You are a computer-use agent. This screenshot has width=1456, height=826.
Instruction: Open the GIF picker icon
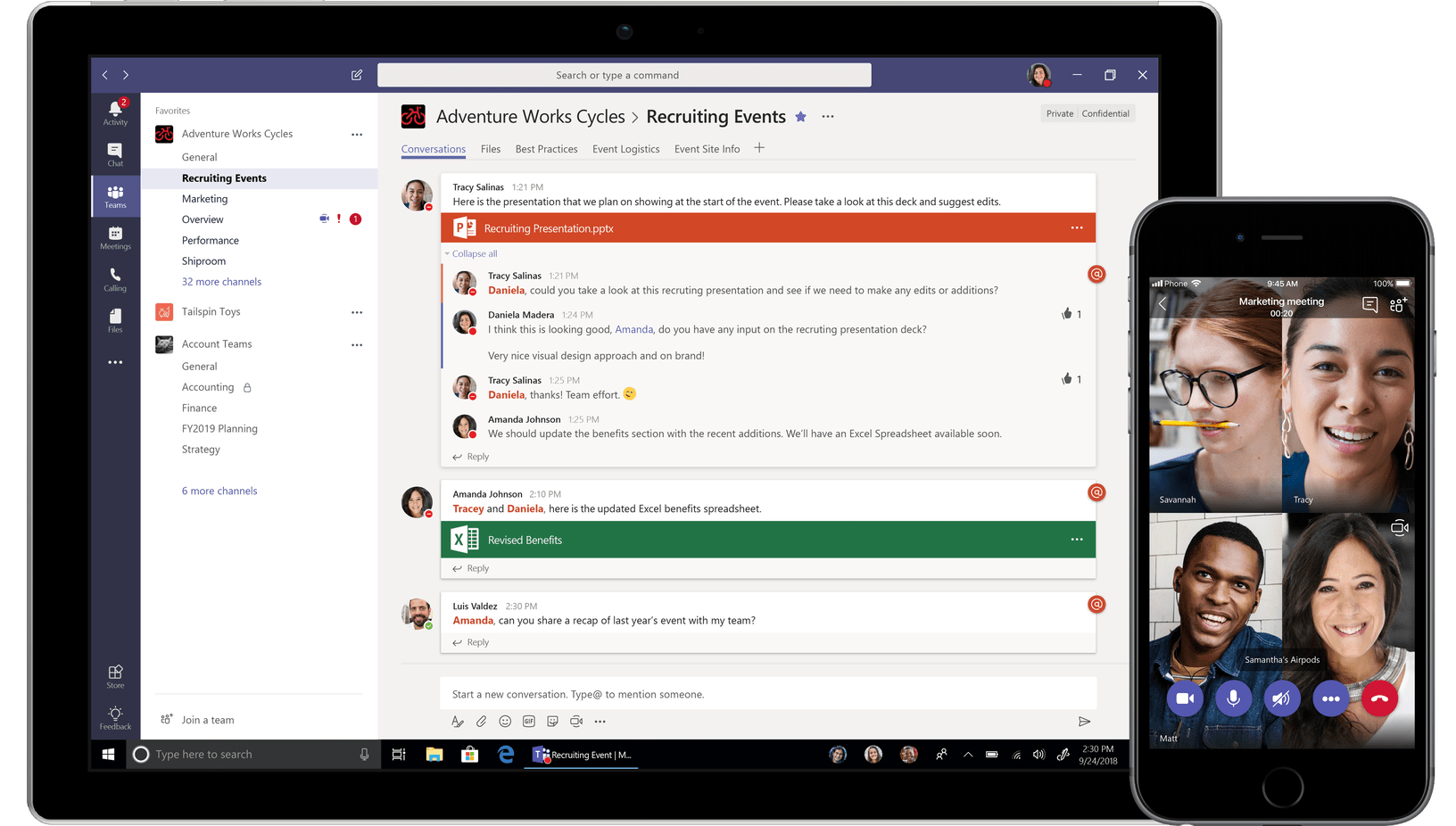coord(529,722)
